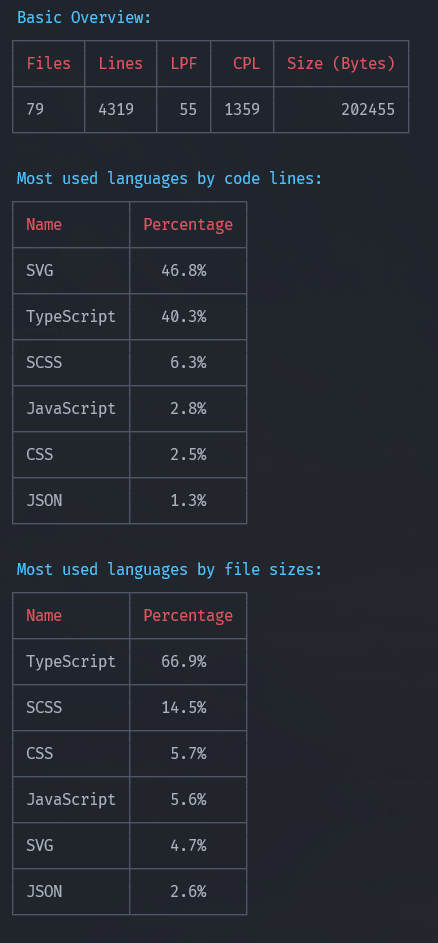438x943 pixels.
Task: Click the LPF value 55
Action: pos(188,109)
